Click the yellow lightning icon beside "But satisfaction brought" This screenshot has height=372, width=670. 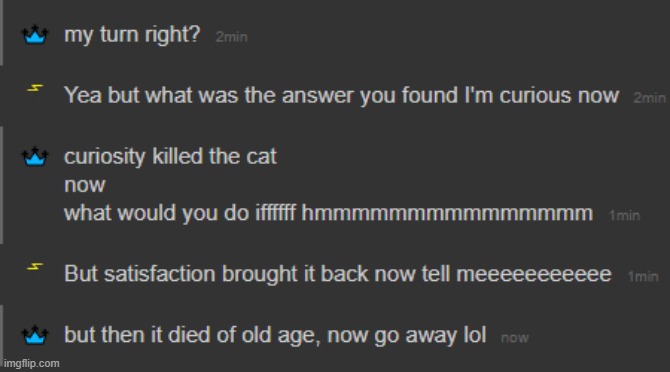(x=35, y=267)
